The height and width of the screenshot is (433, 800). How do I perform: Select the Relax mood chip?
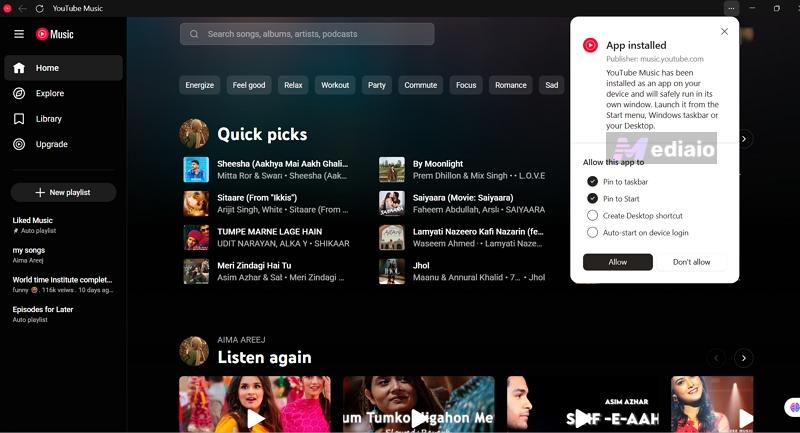pyautogui.click(x=293, y=85)
